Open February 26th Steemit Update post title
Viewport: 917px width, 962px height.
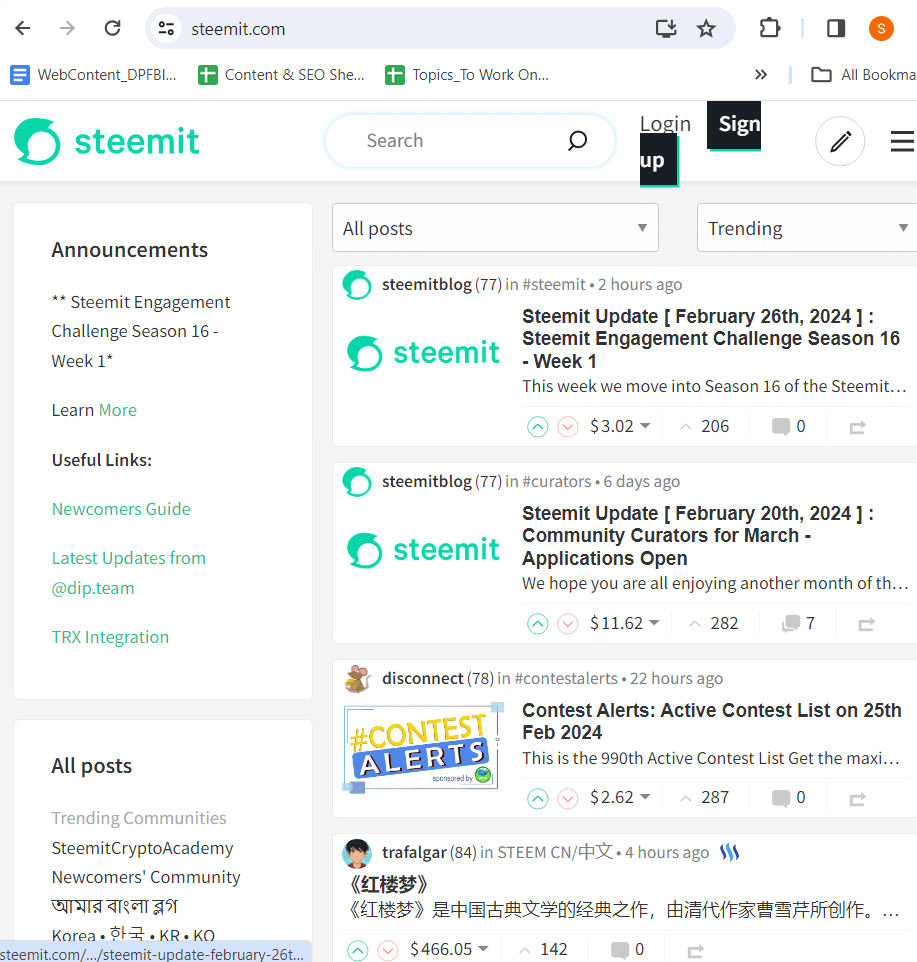pyautogui.click(x=711, y=339)
